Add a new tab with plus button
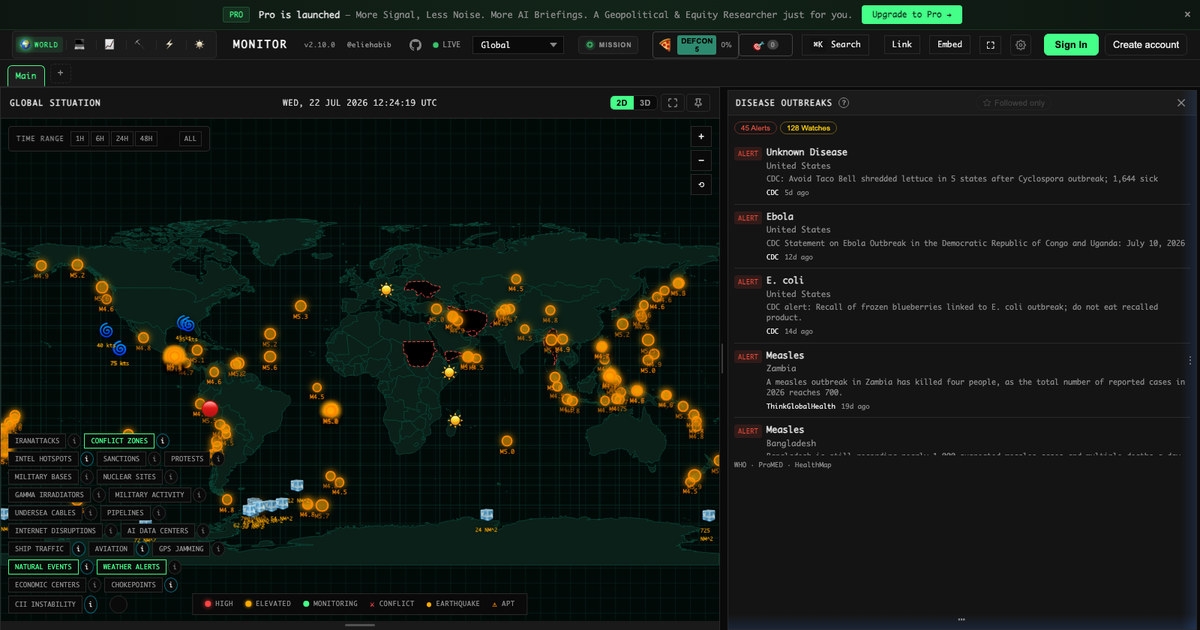This screenshot has width=1200, height=630. pyautogui.click(x=60, y=73)
